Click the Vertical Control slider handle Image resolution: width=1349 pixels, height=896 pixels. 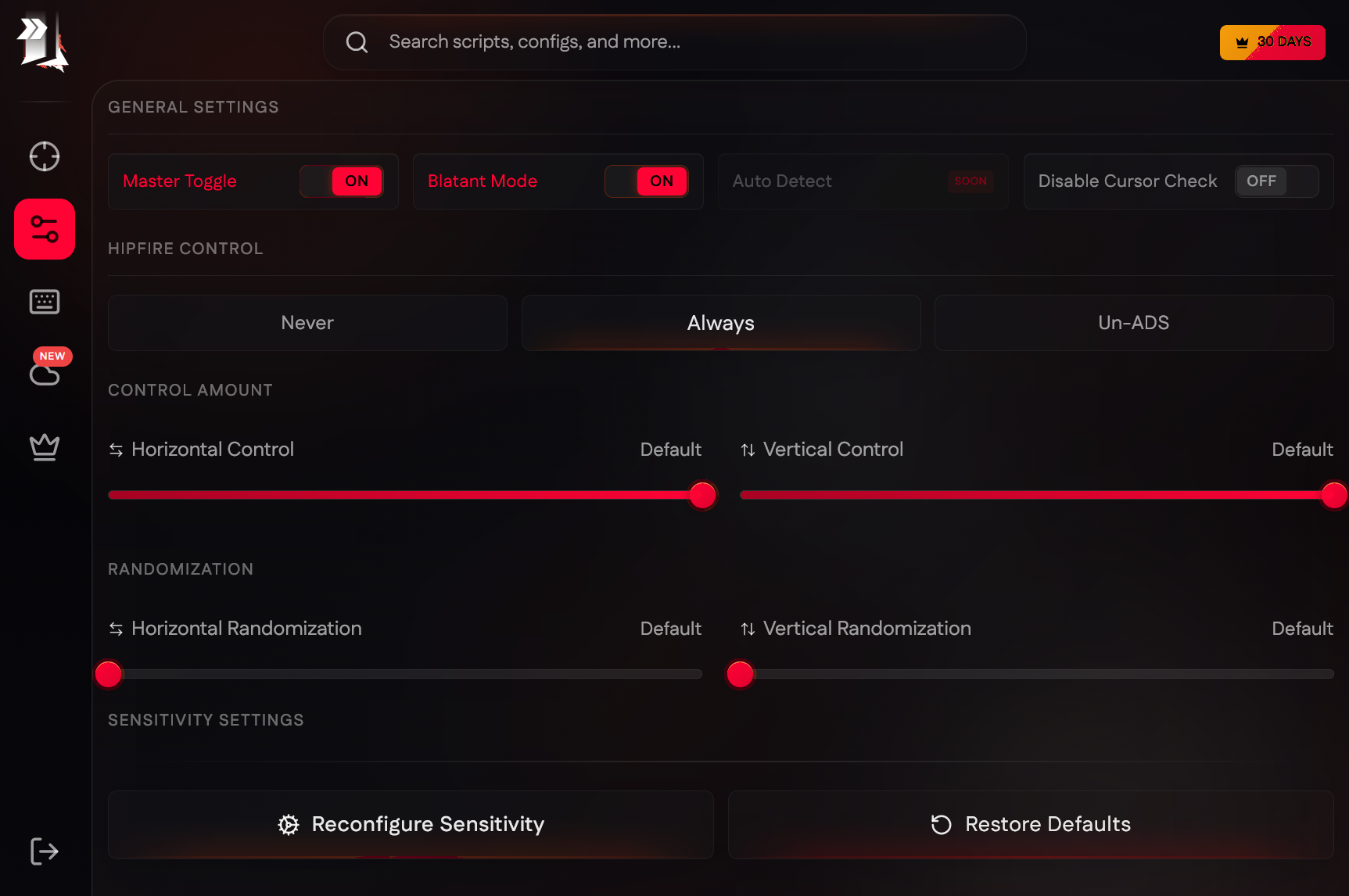coord(1334,495)
